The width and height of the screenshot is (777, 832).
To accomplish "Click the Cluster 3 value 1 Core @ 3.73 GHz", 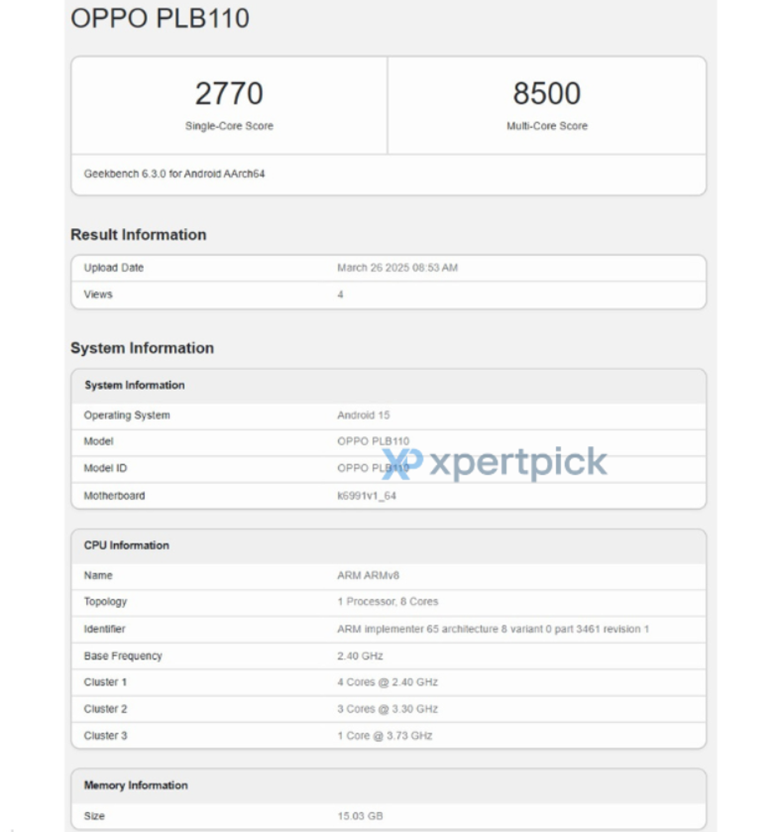I will click(385, 736).
